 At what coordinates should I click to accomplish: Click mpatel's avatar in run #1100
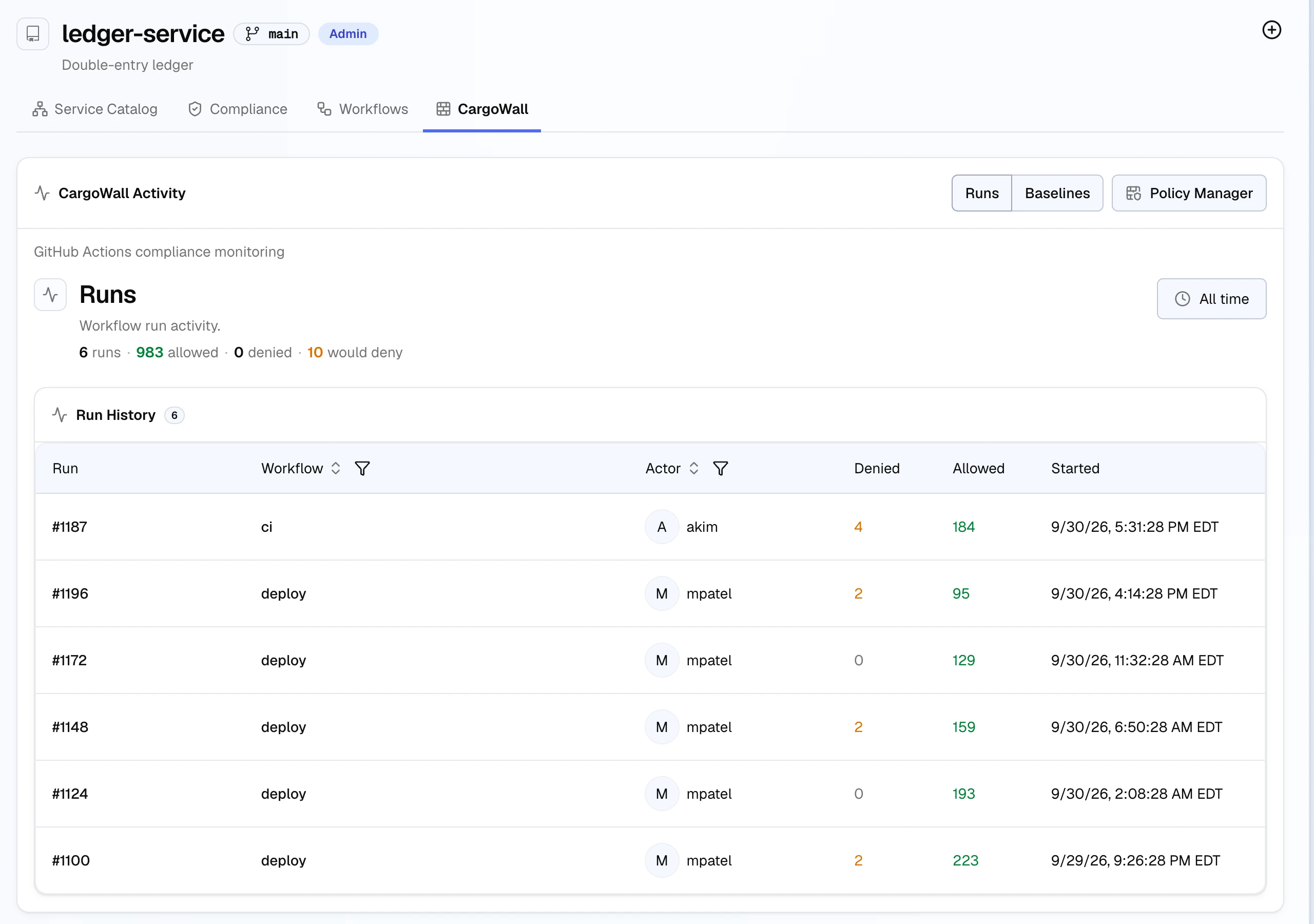662,860
